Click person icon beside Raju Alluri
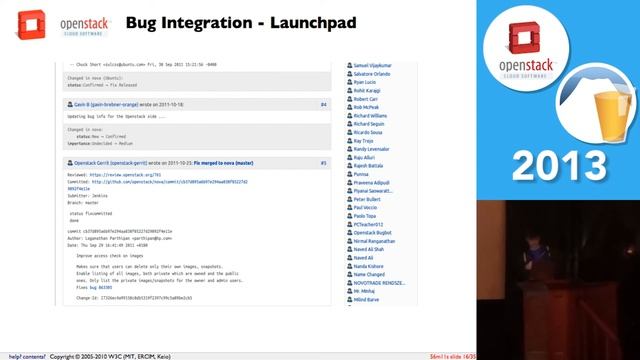Image resolution: width=640 pixels, height=360 pixels. click(350, 157)
